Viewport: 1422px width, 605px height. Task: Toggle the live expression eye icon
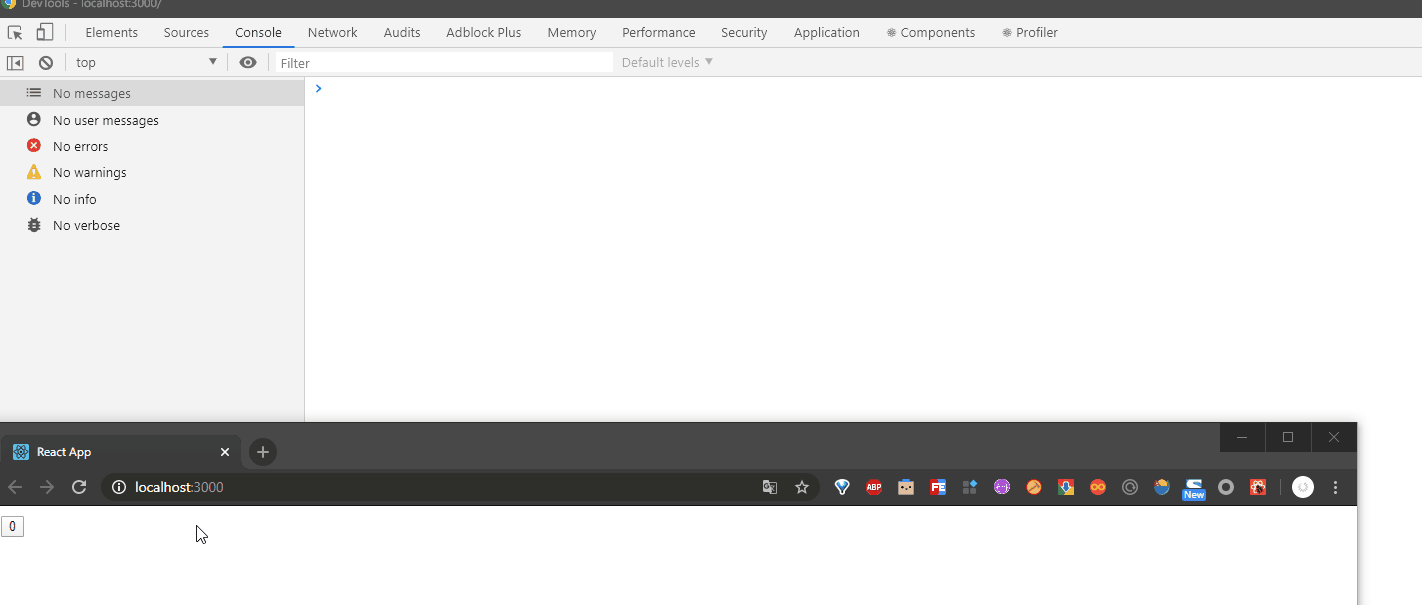pos(248,62)
